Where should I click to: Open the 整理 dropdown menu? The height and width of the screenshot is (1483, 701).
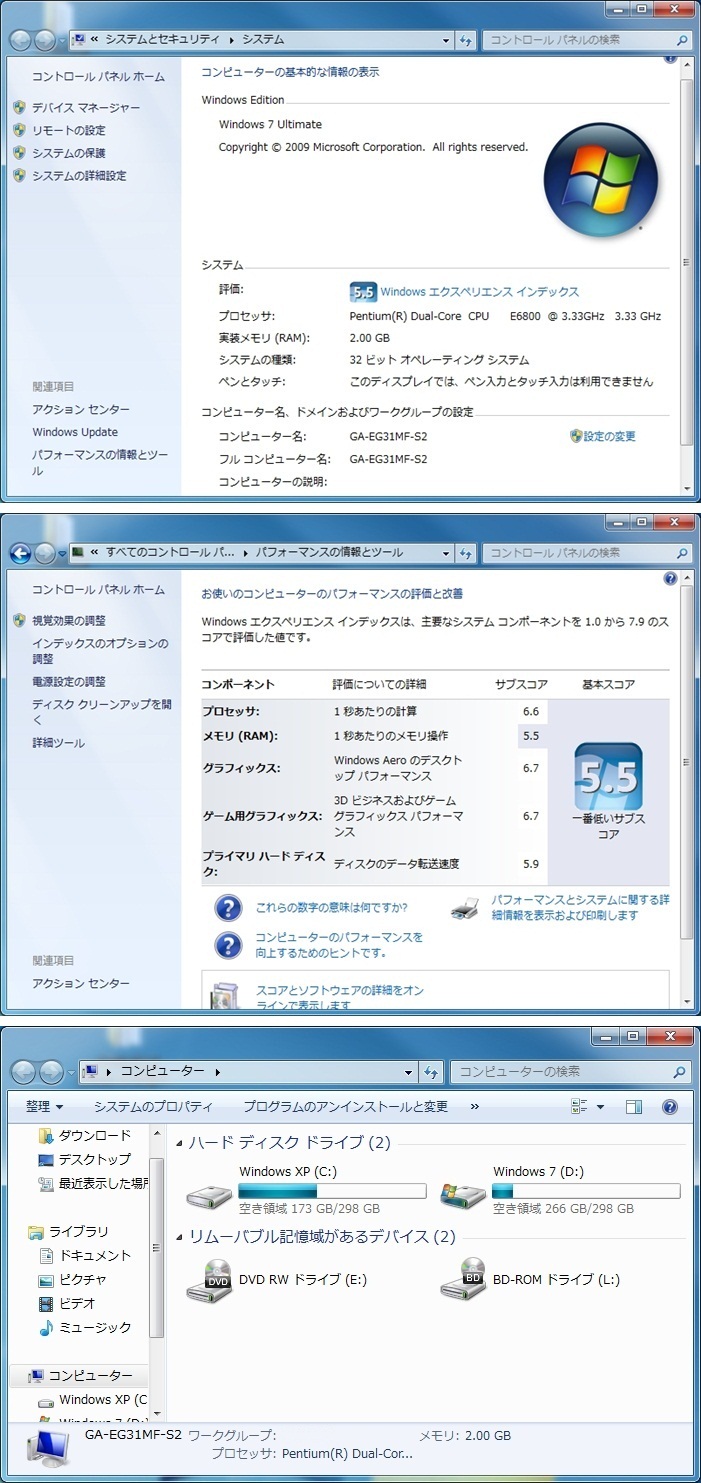click(44, 1107)
